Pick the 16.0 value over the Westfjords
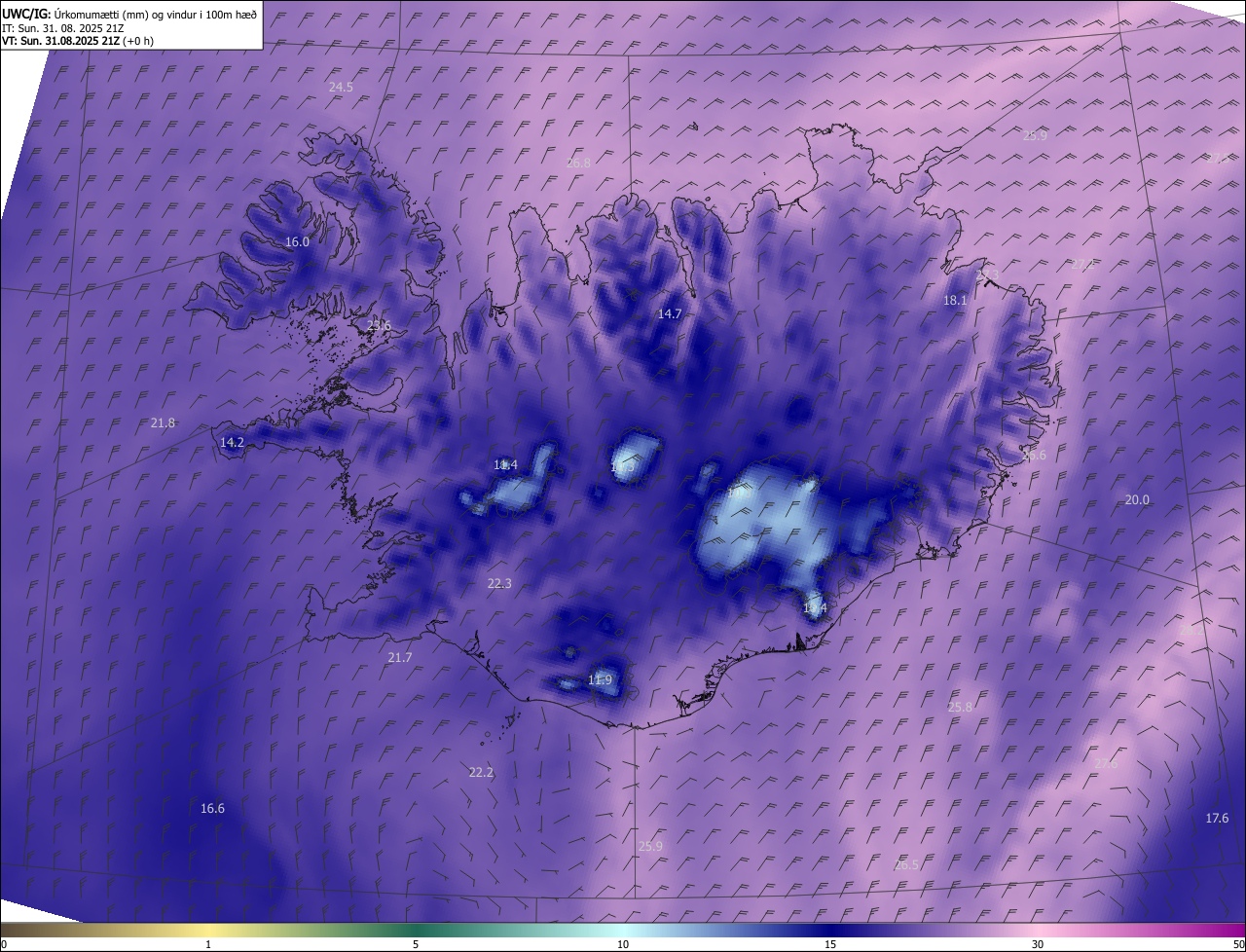This screenshot has height=952, width=1246. click(297, 241)
